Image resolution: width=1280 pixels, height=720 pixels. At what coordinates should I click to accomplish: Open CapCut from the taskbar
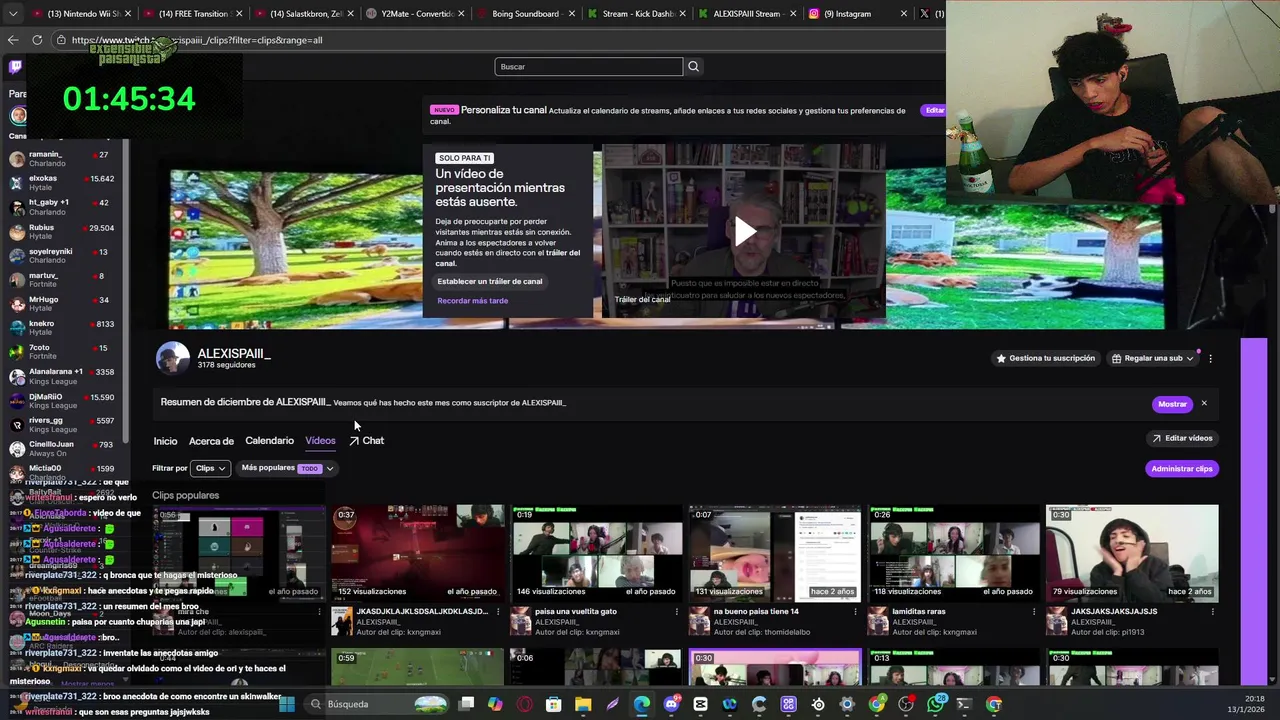(700, 704)
